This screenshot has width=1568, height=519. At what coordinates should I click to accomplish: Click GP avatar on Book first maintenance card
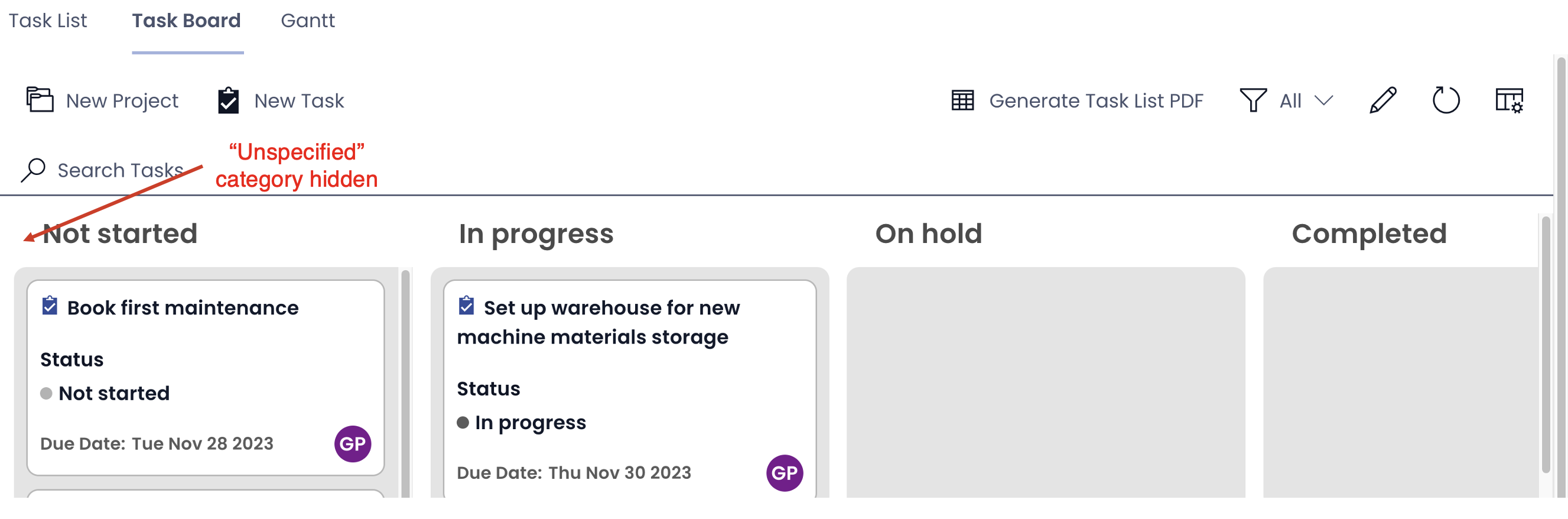[x=353, y=444]
